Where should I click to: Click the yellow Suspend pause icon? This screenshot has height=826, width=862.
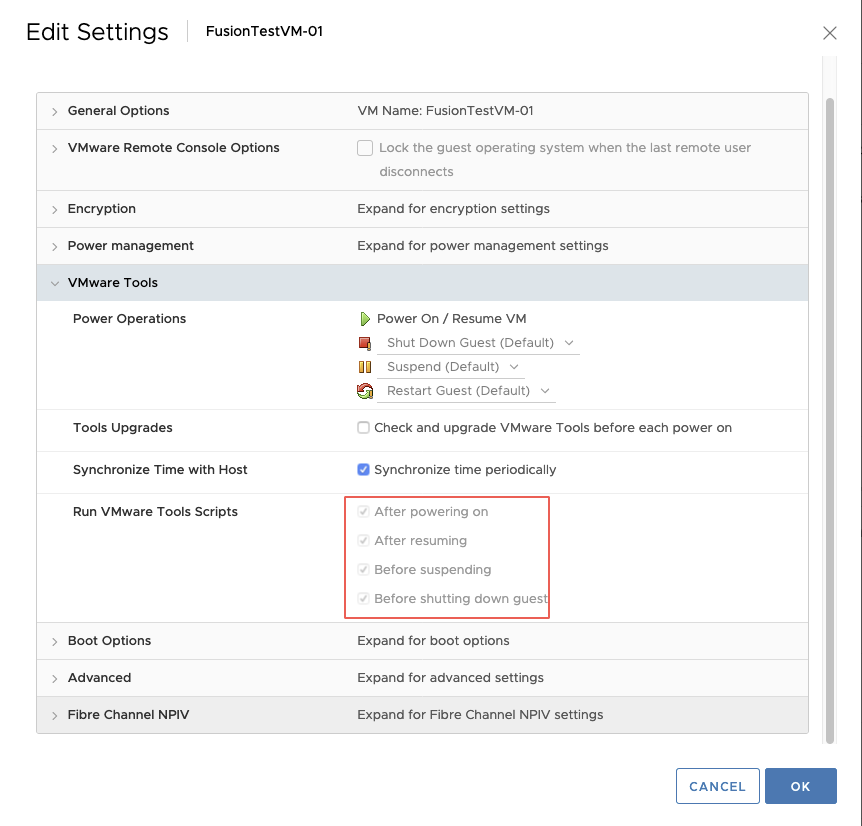coord(364,367)
